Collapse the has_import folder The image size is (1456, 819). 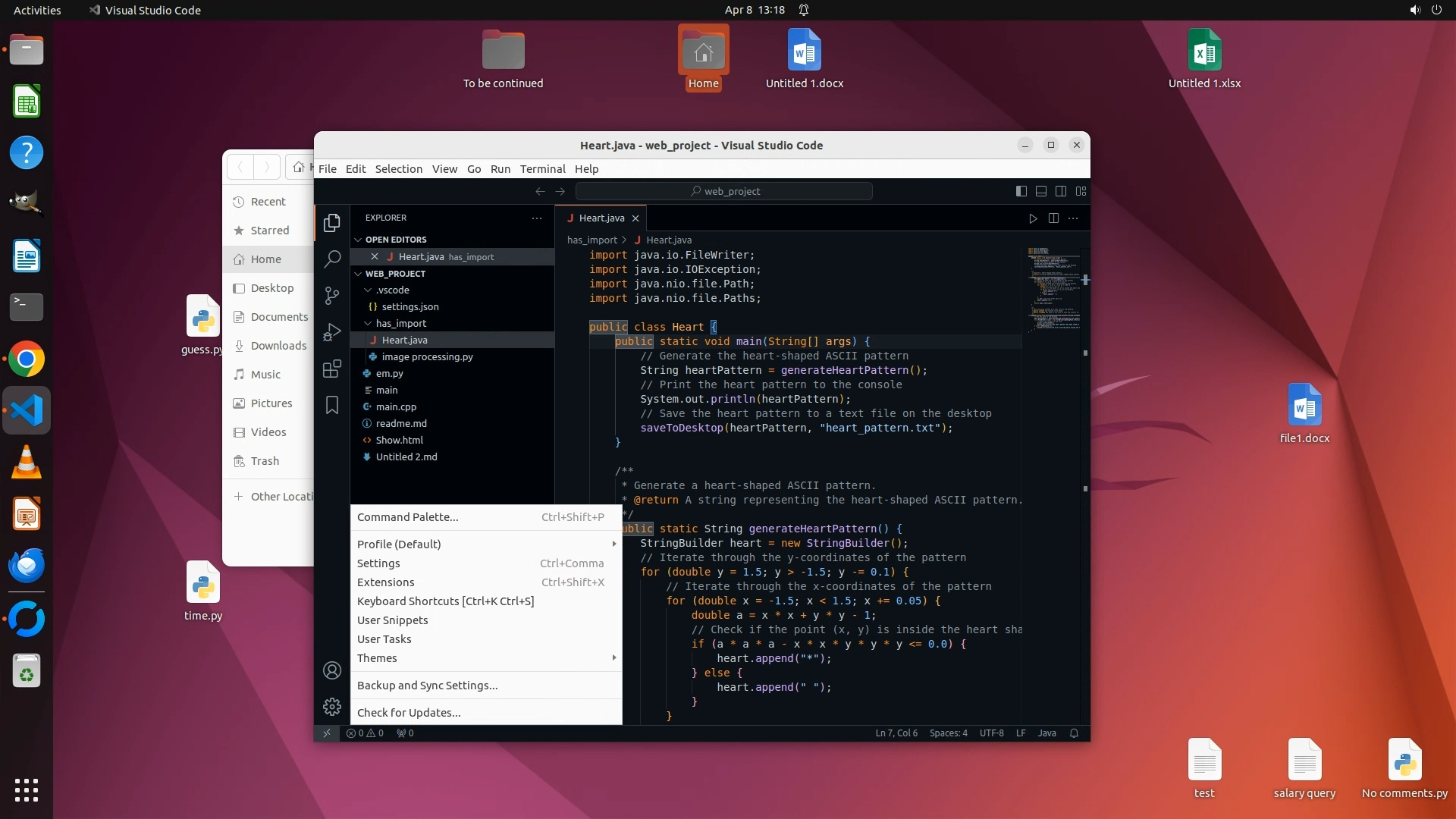(368, 324)
